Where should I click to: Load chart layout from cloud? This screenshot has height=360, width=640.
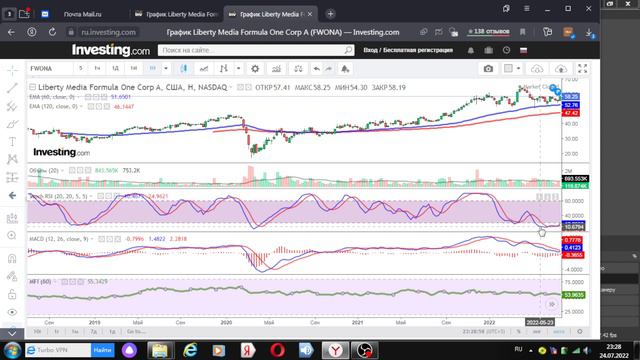tap(537, 69)
